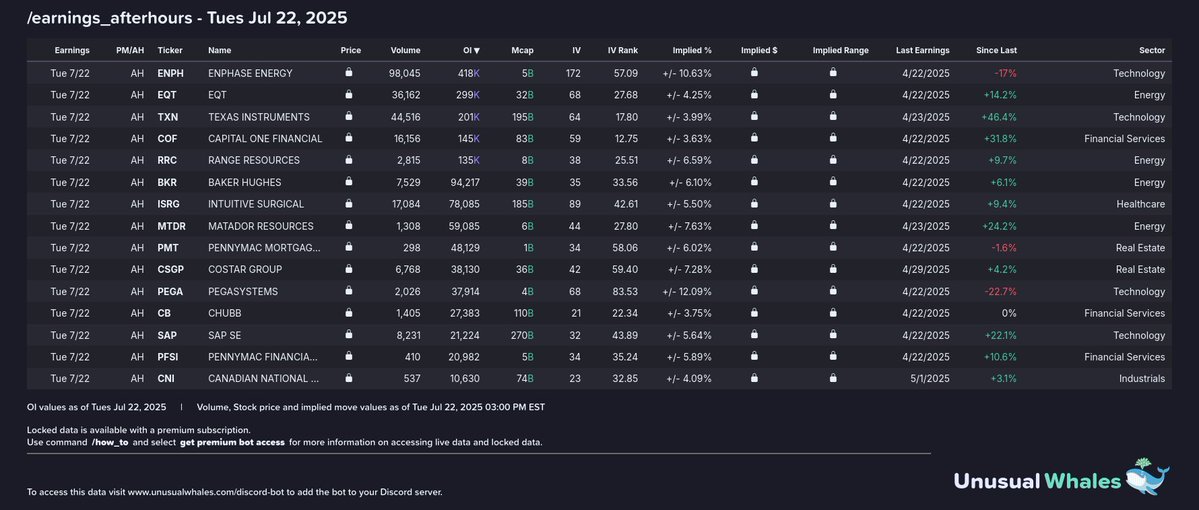1199x510 pixels.
Task: Click the Implied % column header
Action: coord(692,50)
